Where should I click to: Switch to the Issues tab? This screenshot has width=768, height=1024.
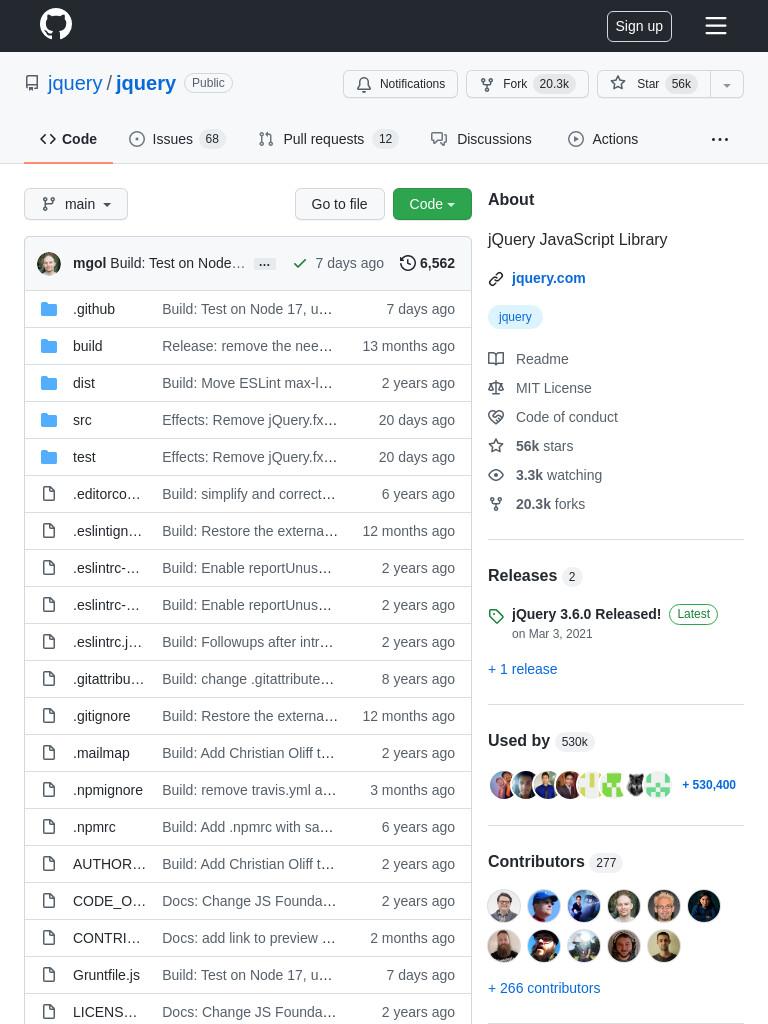(x=176, y=139)
